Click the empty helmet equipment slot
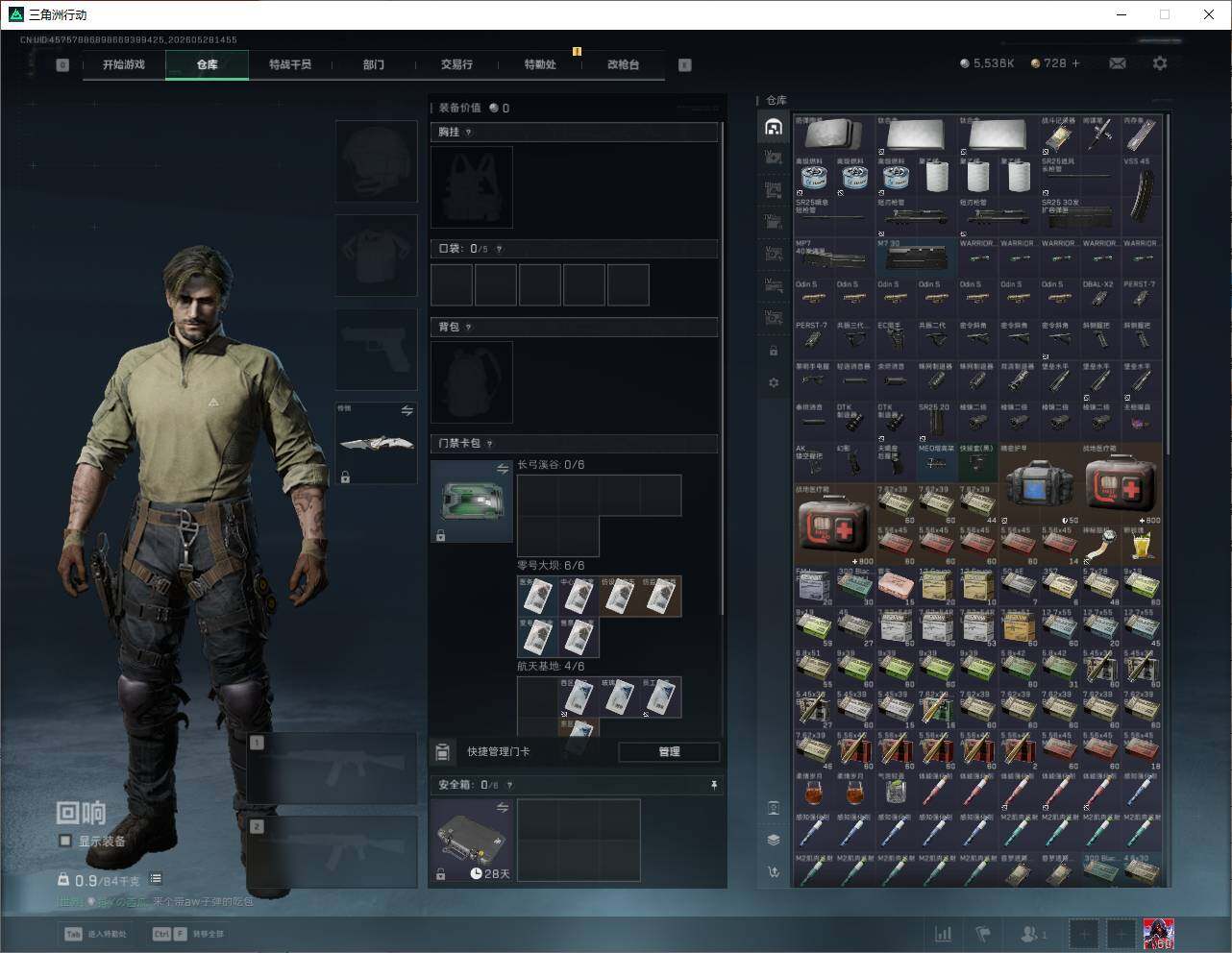1232x953 pixels. [376, 160]
